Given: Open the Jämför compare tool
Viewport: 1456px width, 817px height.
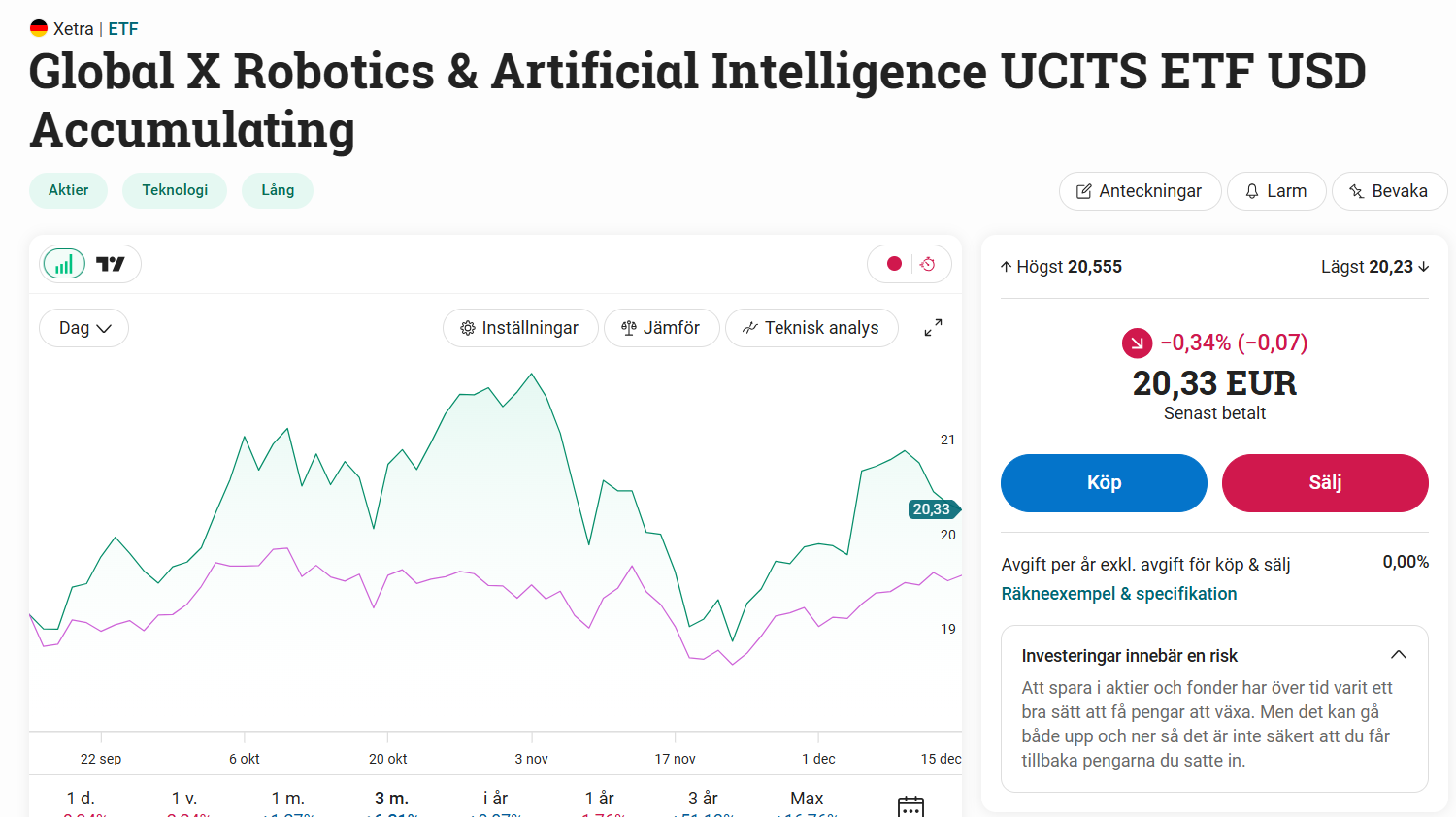Looking at the screenshot, I should click(661, 328).
